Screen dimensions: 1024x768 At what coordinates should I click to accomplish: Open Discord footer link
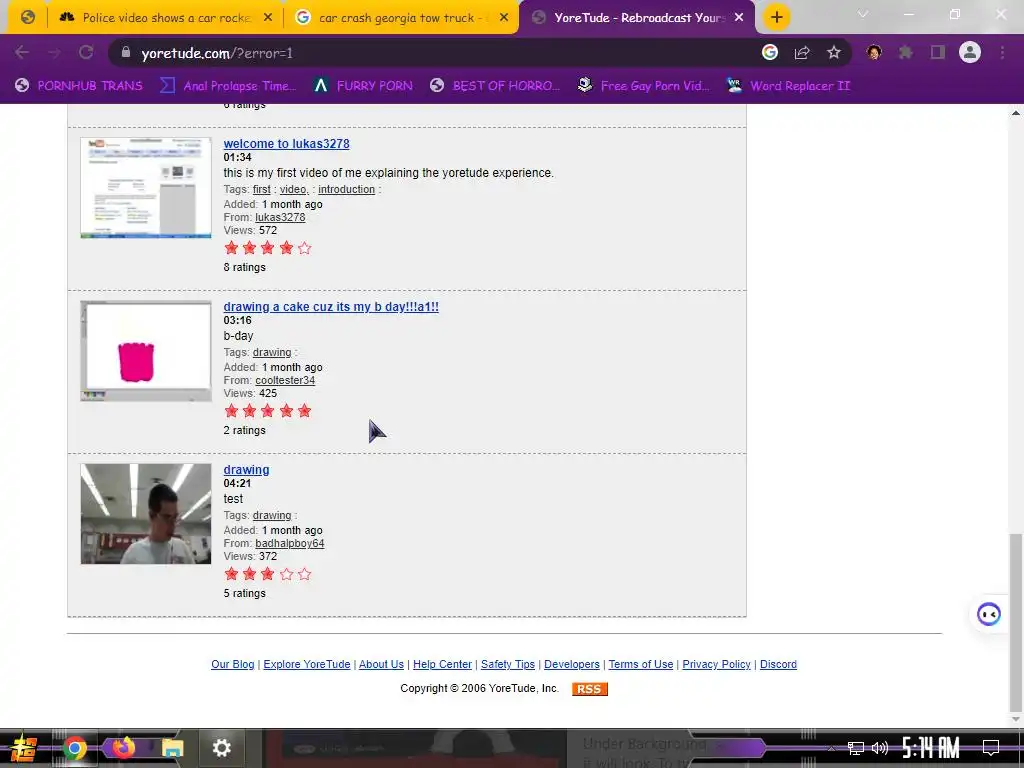click(x=778, y=664)
